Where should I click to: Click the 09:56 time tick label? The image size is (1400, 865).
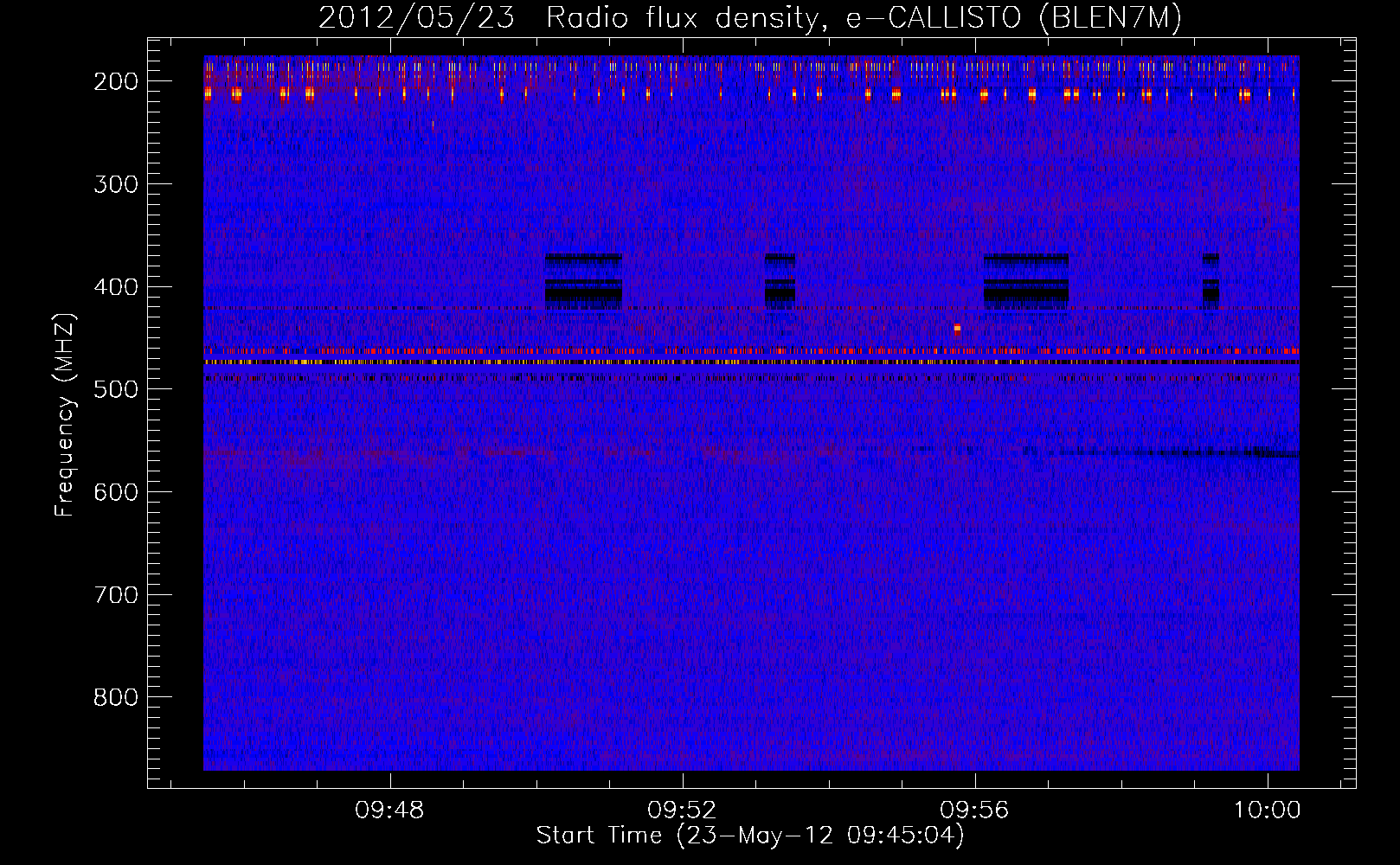coord(975,811)
